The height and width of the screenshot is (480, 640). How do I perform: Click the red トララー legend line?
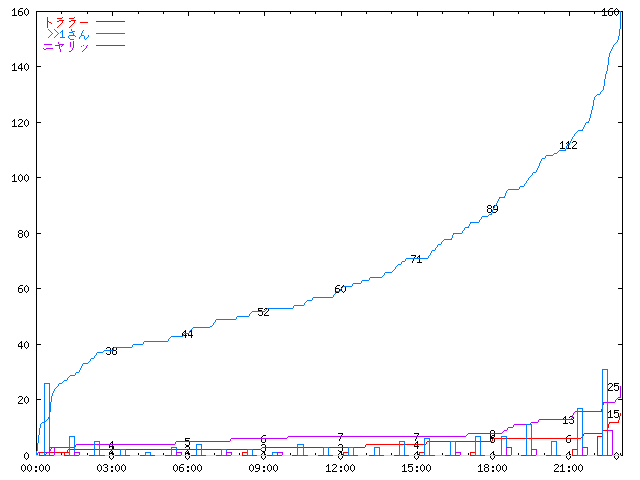point(110,21)
